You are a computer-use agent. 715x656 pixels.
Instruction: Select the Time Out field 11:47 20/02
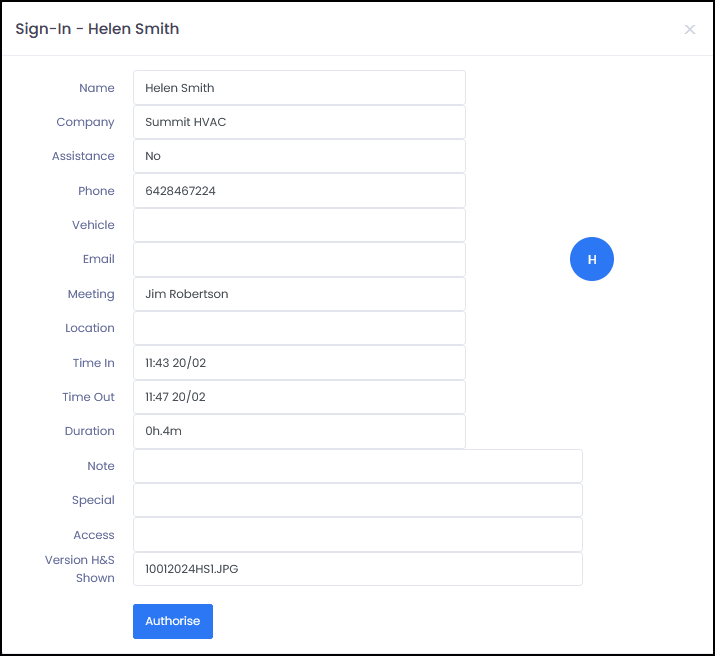tap(299, 397)
